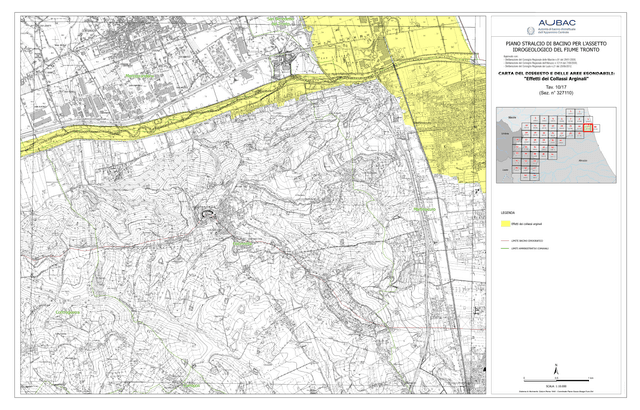
Task: Click the red limite bacino legend line
Action: point(505,241)
